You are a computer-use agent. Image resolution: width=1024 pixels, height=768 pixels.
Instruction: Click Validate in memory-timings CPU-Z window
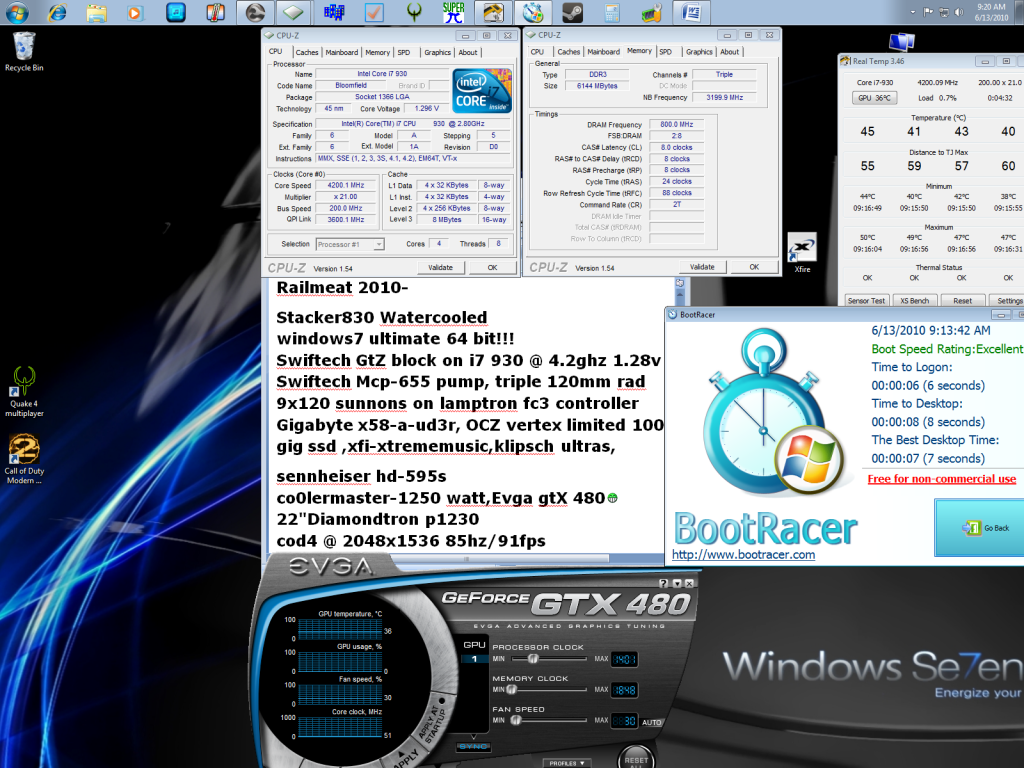click(702, 266)
